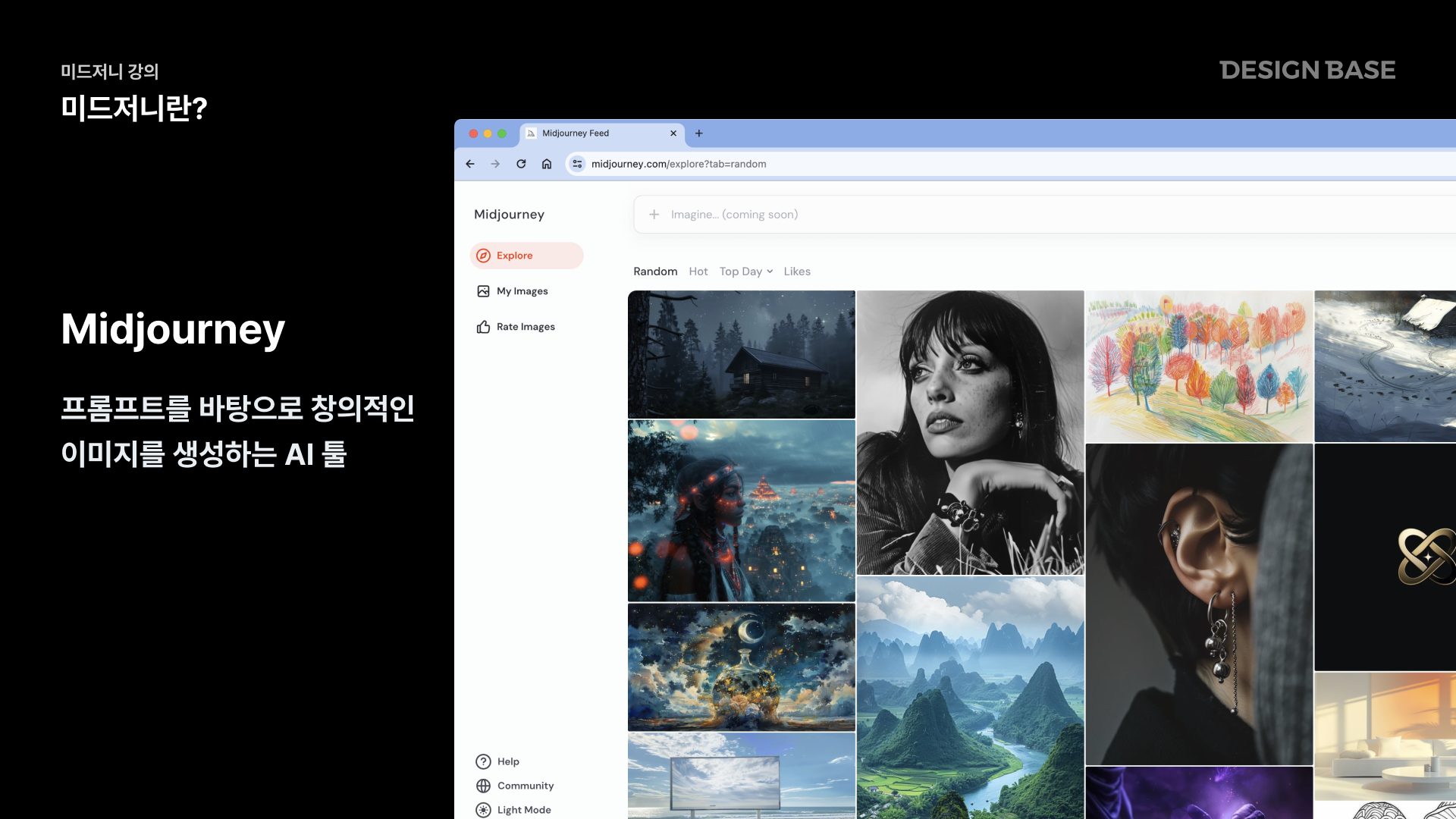
Task: Click the plus icon in Imagine bar
Action: pyautogui.click(x=654, y=215)
